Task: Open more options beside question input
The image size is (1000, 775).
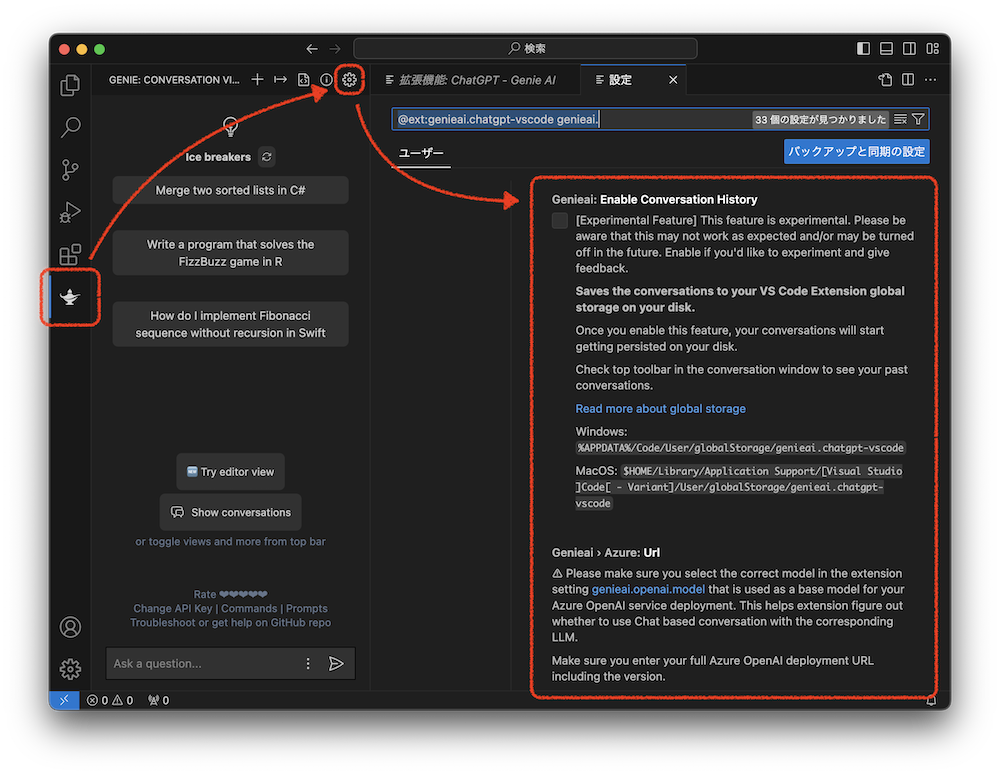Action: (x=308, y=663)
